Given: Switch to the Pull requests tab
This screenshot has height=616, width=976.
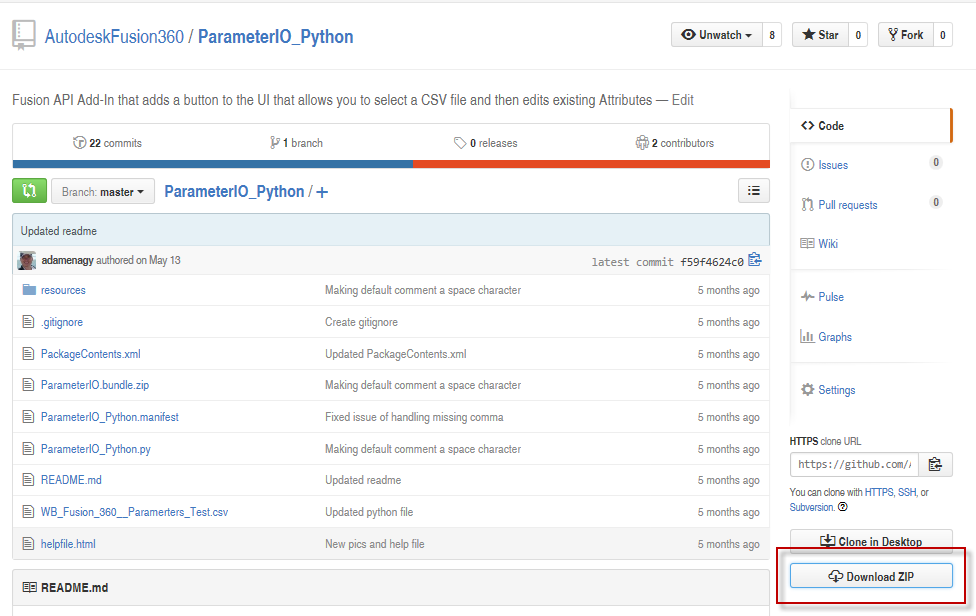Looking at the screenshot, I should 847,205.
